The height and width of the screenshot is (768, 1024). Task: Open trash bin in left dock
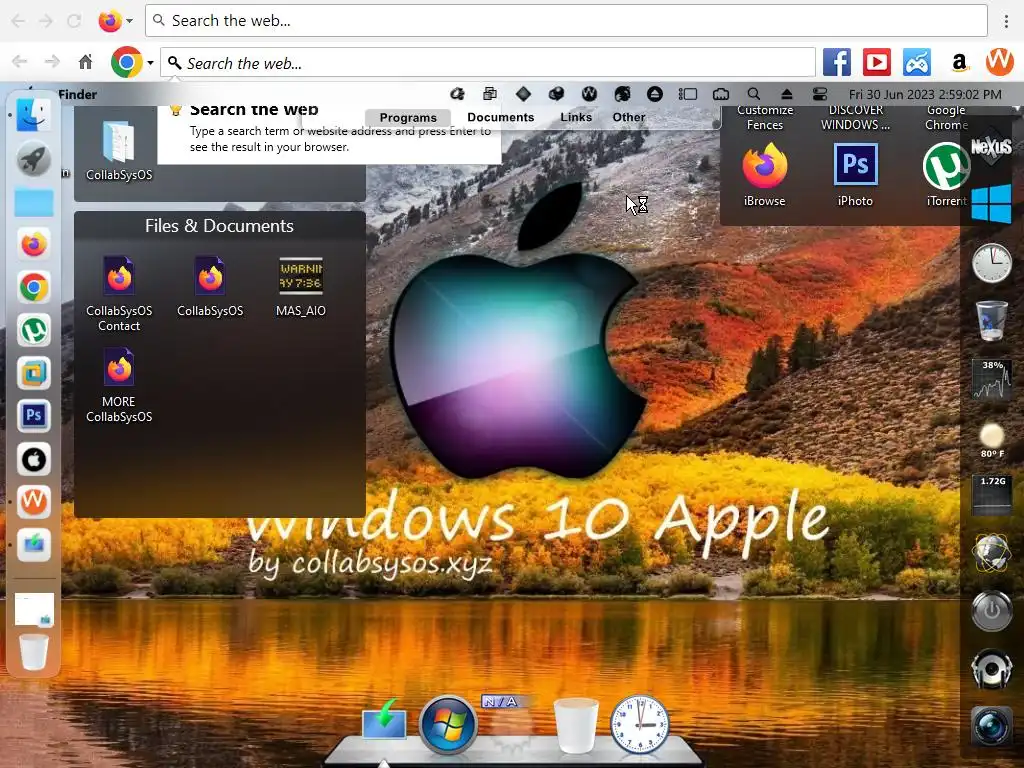click(33, 652)
